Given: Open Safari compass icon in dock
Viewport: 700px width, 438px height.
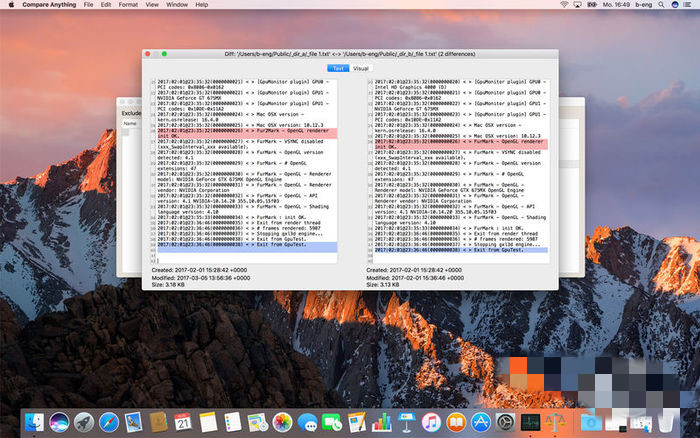Looking at the screenshot, I should [109, 423].
